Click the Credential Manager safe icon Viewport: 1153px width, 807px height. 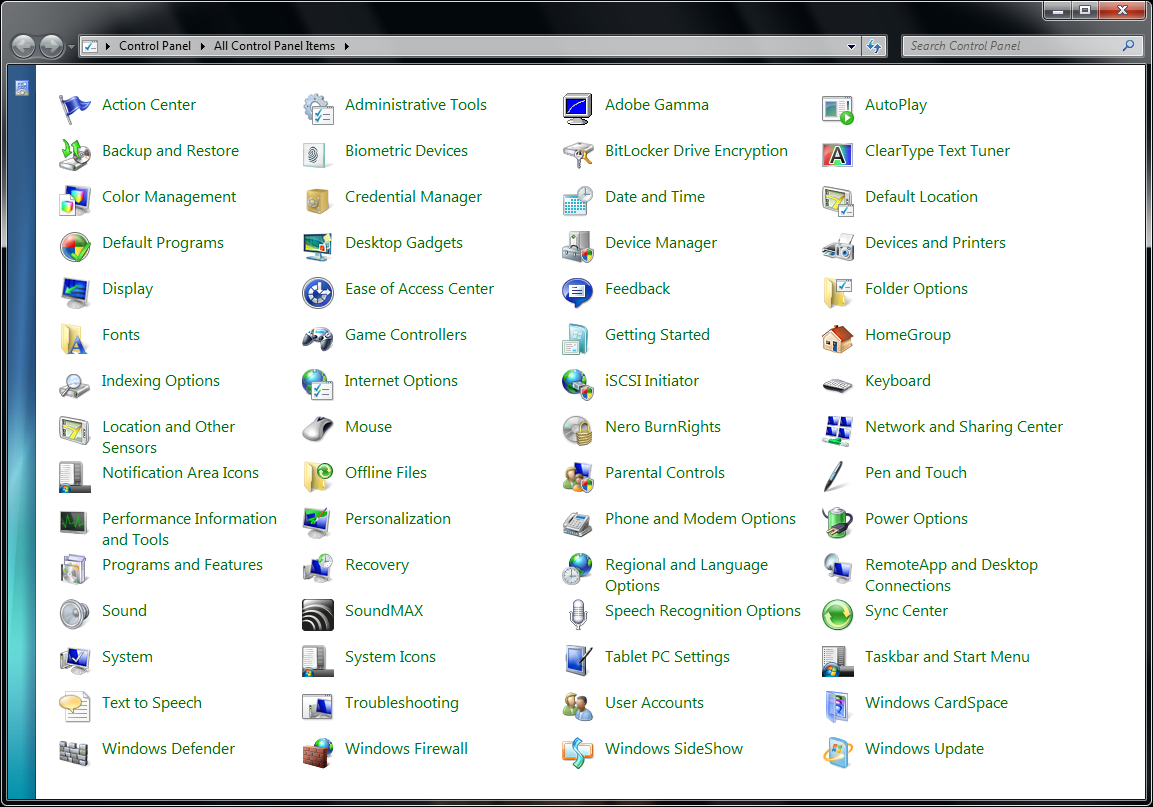pos(318,201)
